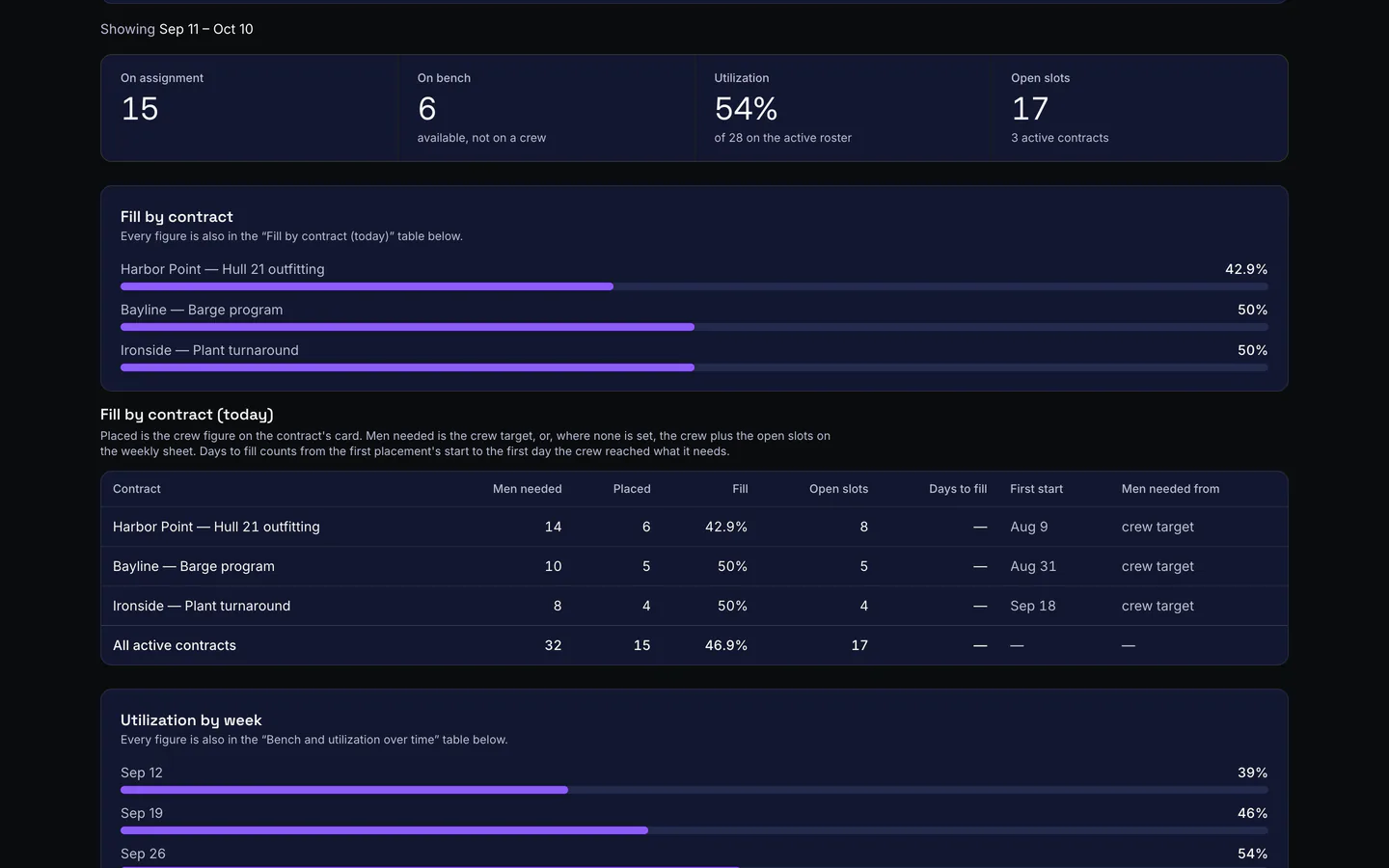This screenshot has height=868, width=1389.
Task: Click the "Contract" column header
Action: (137, 489)
